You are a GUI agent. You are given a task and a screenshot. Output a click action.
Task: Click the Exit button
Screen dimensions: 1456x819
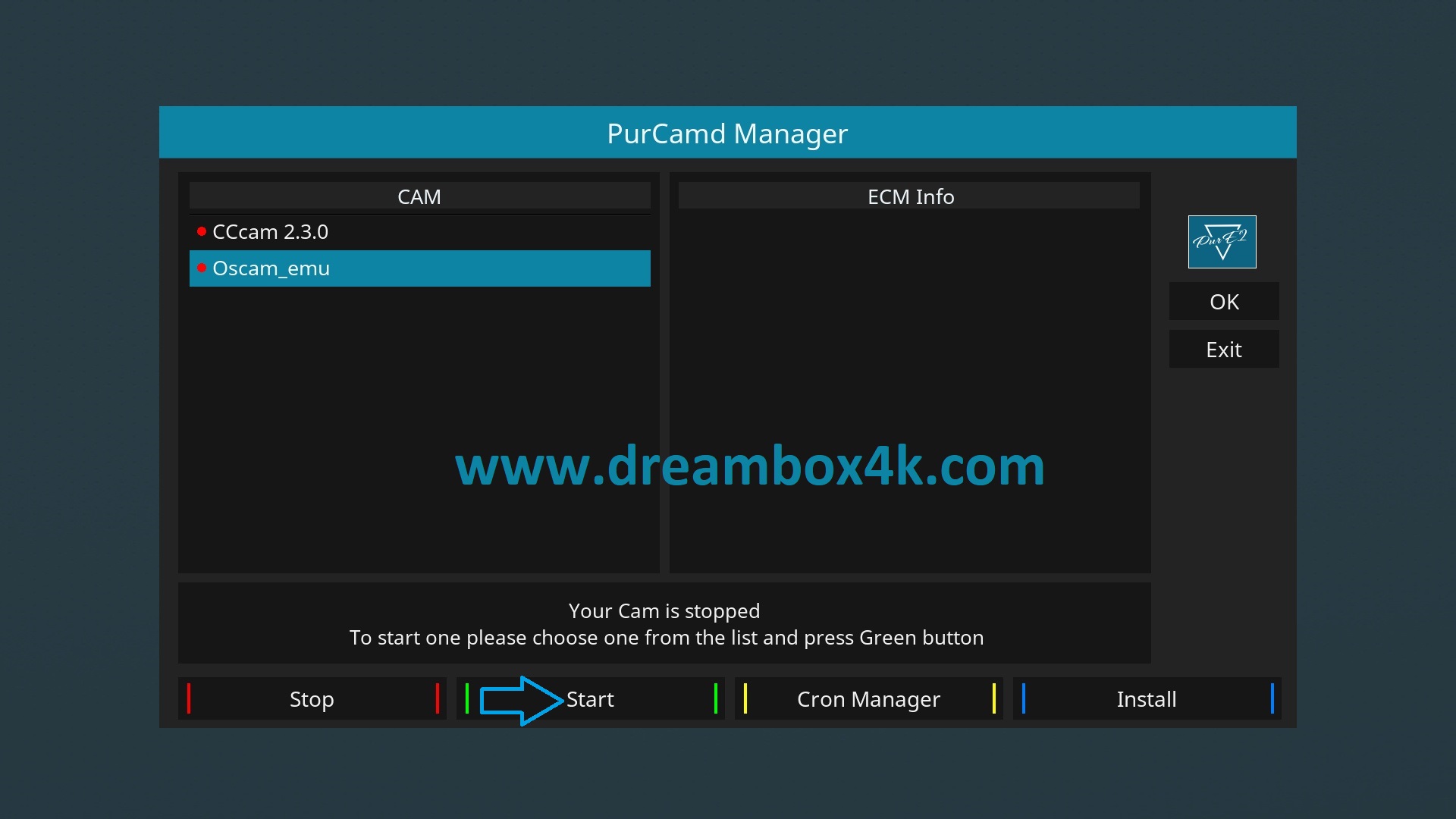[x=1224, y=350]
